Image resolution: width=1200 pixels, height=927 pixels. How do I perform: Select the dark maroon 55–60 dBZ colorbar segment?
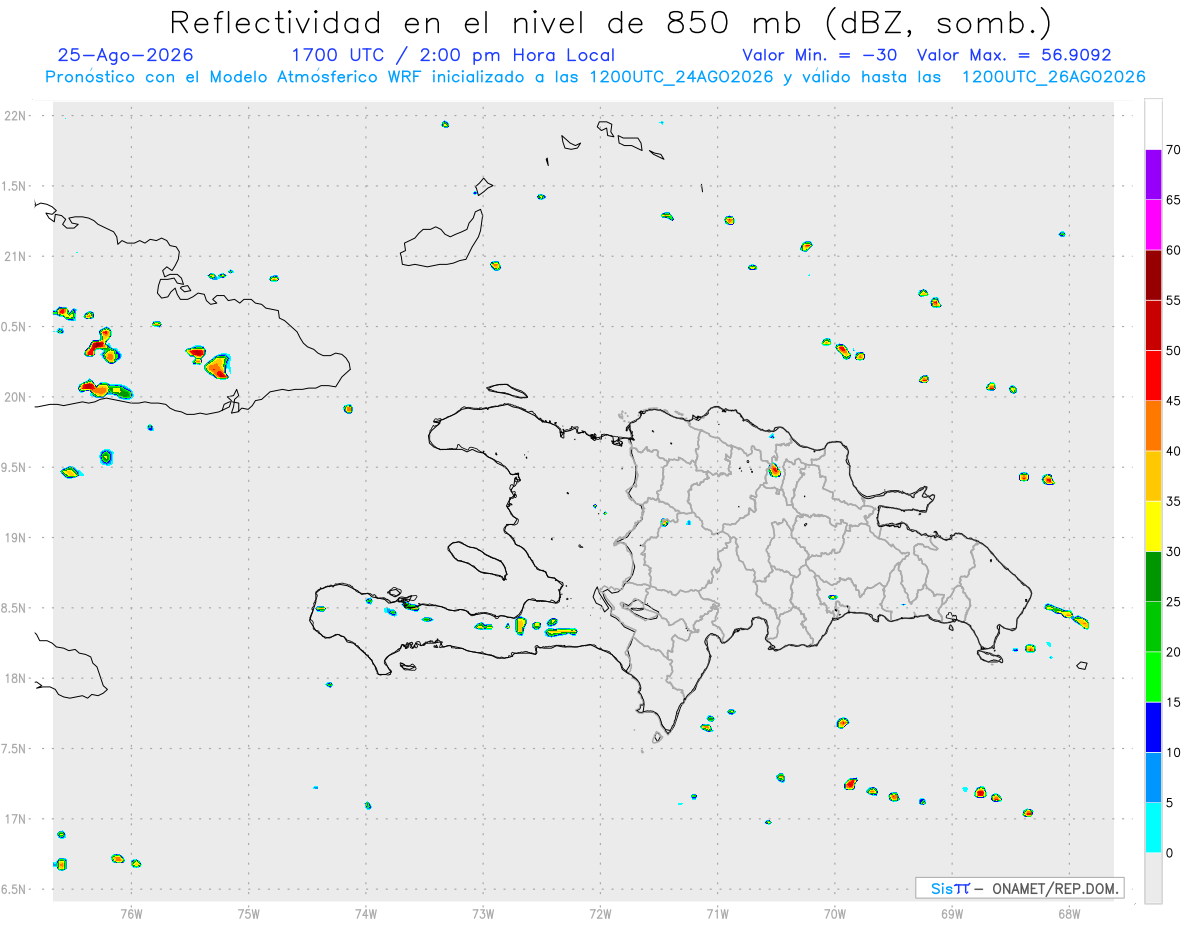coord(1153,275)
